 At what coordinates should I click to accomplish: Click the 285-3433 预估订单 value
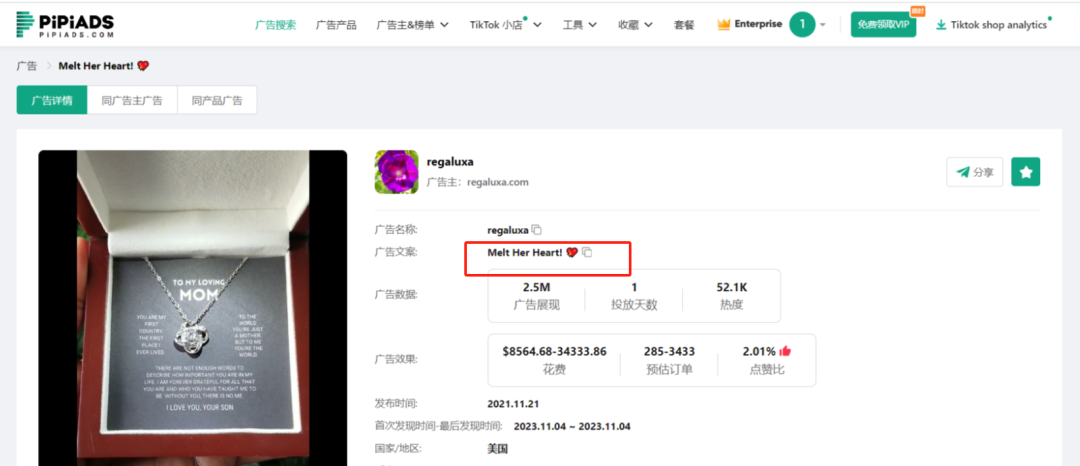coord(669,352)
